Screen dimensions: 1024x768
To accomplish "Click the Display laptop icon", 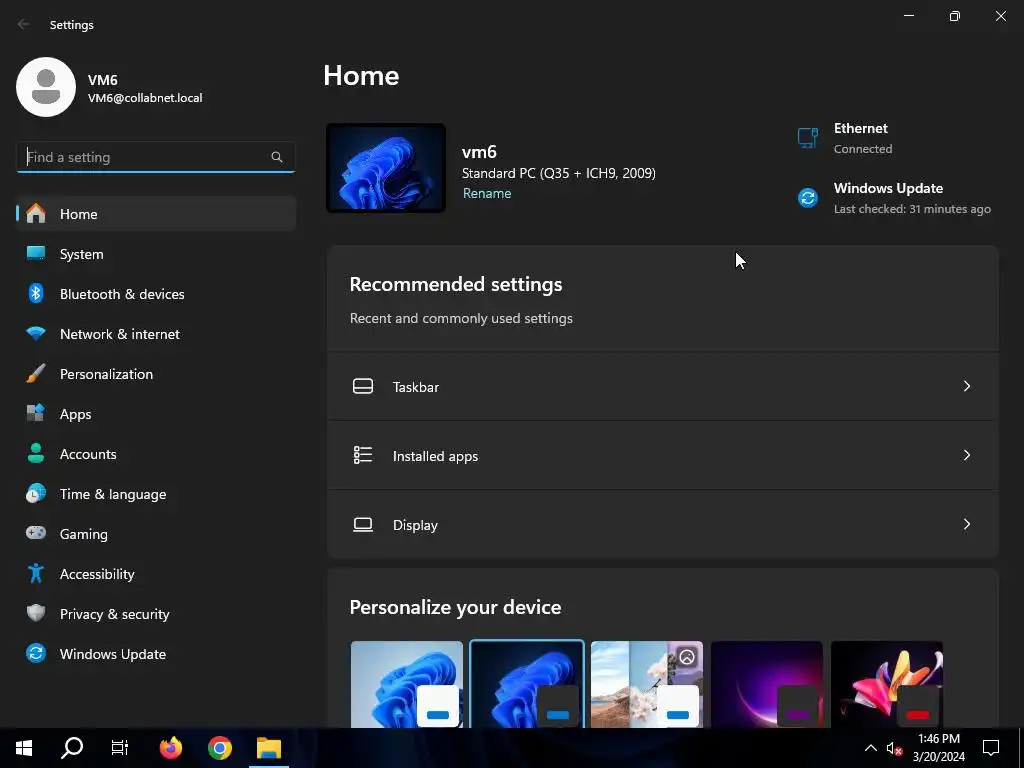I will point(363,524).
